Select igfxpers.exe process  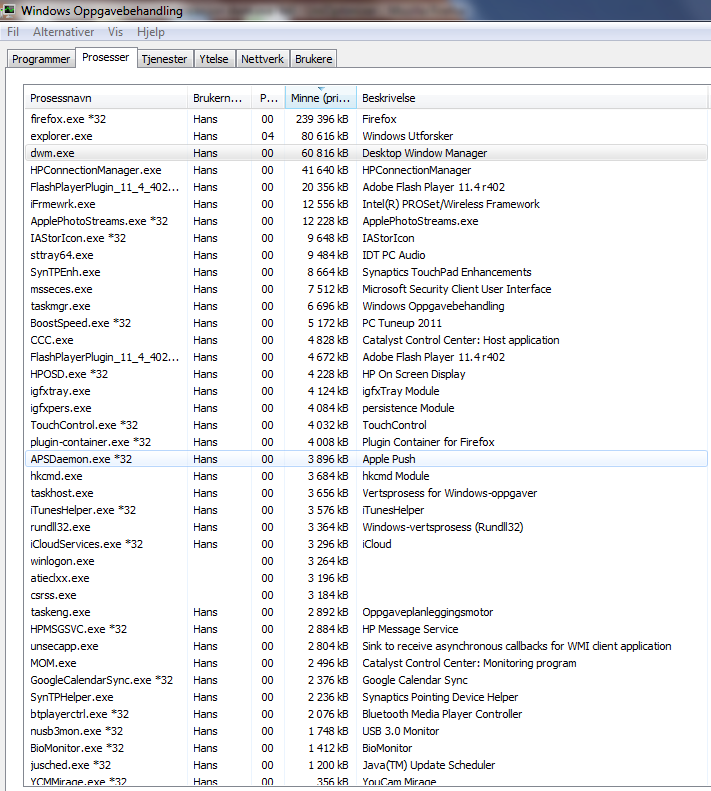(x=366, y=408)
